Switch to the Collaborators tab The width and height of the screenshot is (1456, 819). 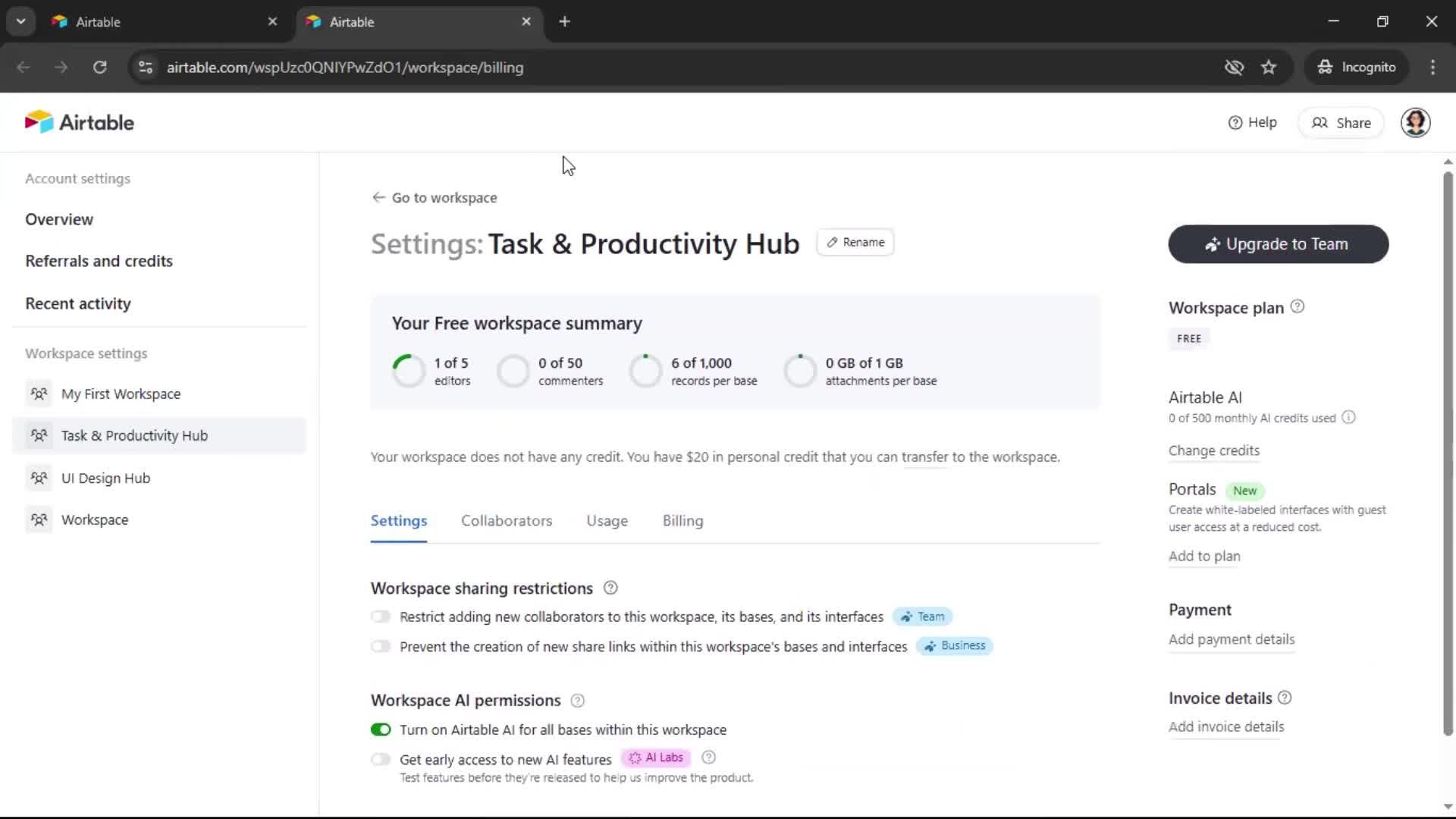click(507, 521)
